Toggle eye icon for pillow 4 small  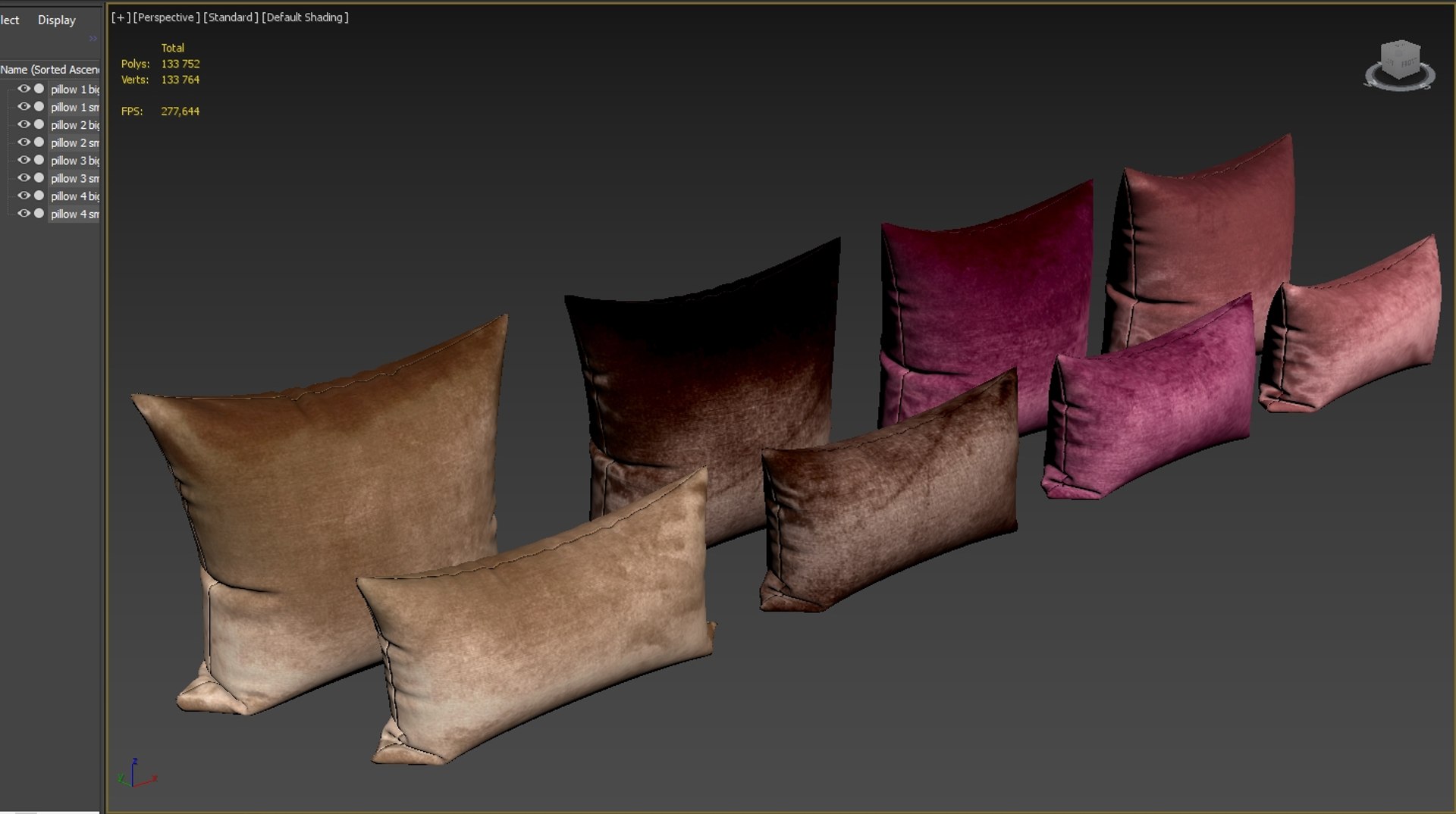(x=24, y=214)
